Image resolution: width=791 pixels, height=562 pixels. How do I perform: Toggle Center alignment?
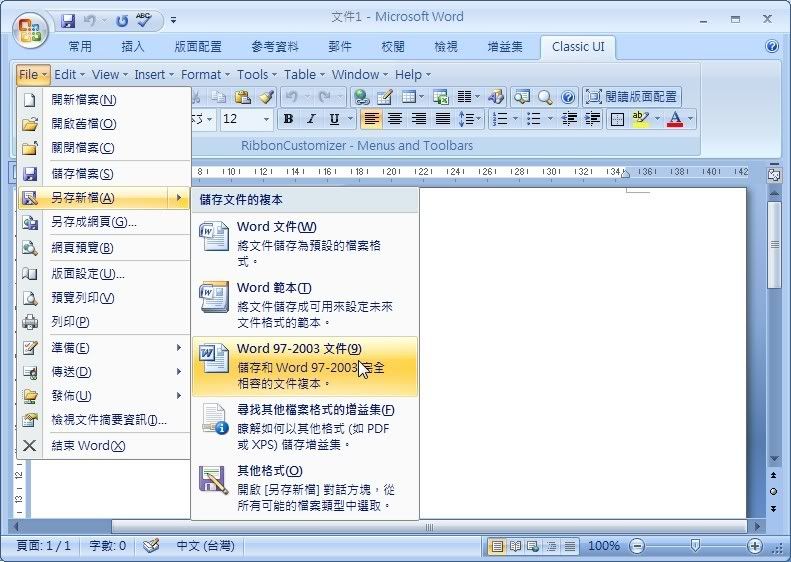point(395,119)
